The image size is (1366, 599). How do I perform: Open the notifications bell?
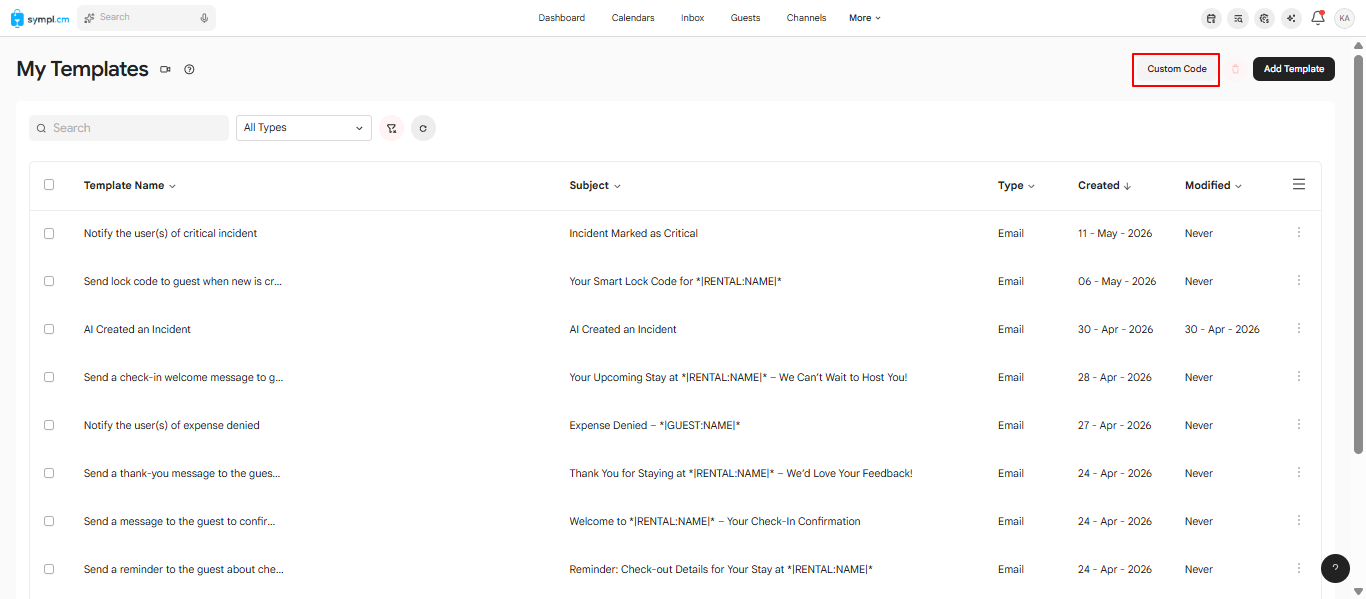[x=1318, y=17]
